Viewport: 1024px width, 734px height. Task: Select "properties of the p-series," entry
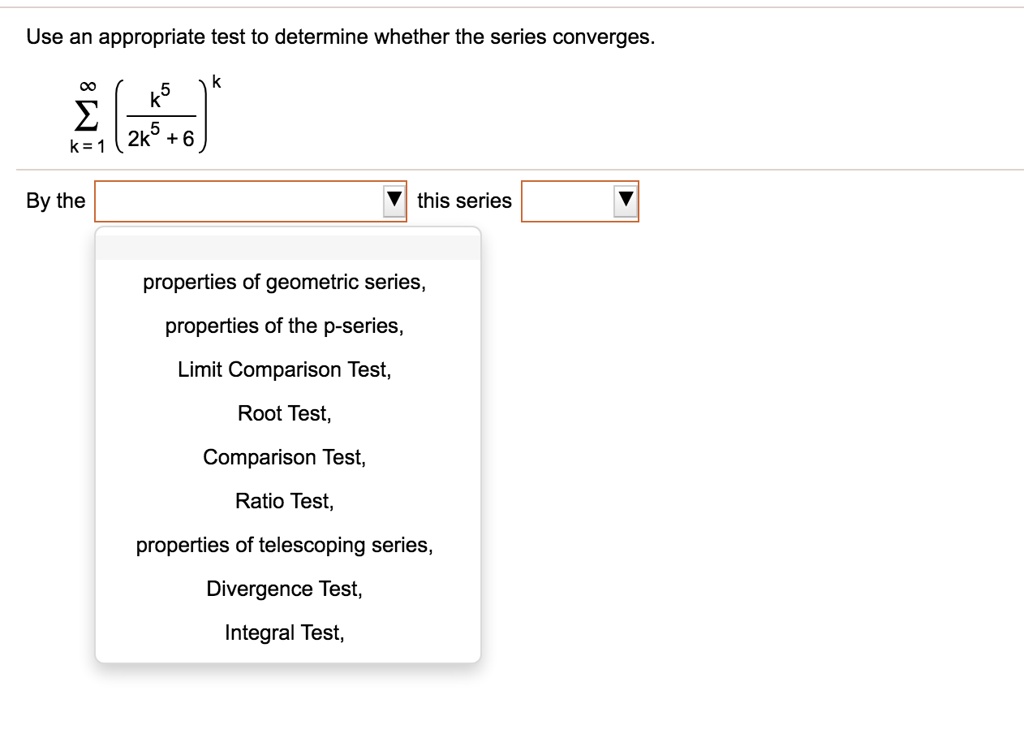284,325
